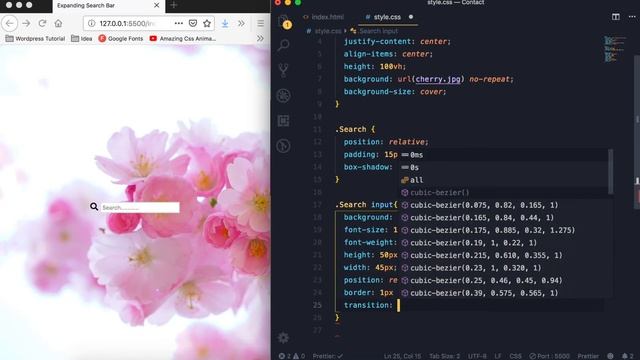Viewport: 640px width, 360px height.
Task: Click the suggestion list scrollbar
Action: tap(611, 171)
